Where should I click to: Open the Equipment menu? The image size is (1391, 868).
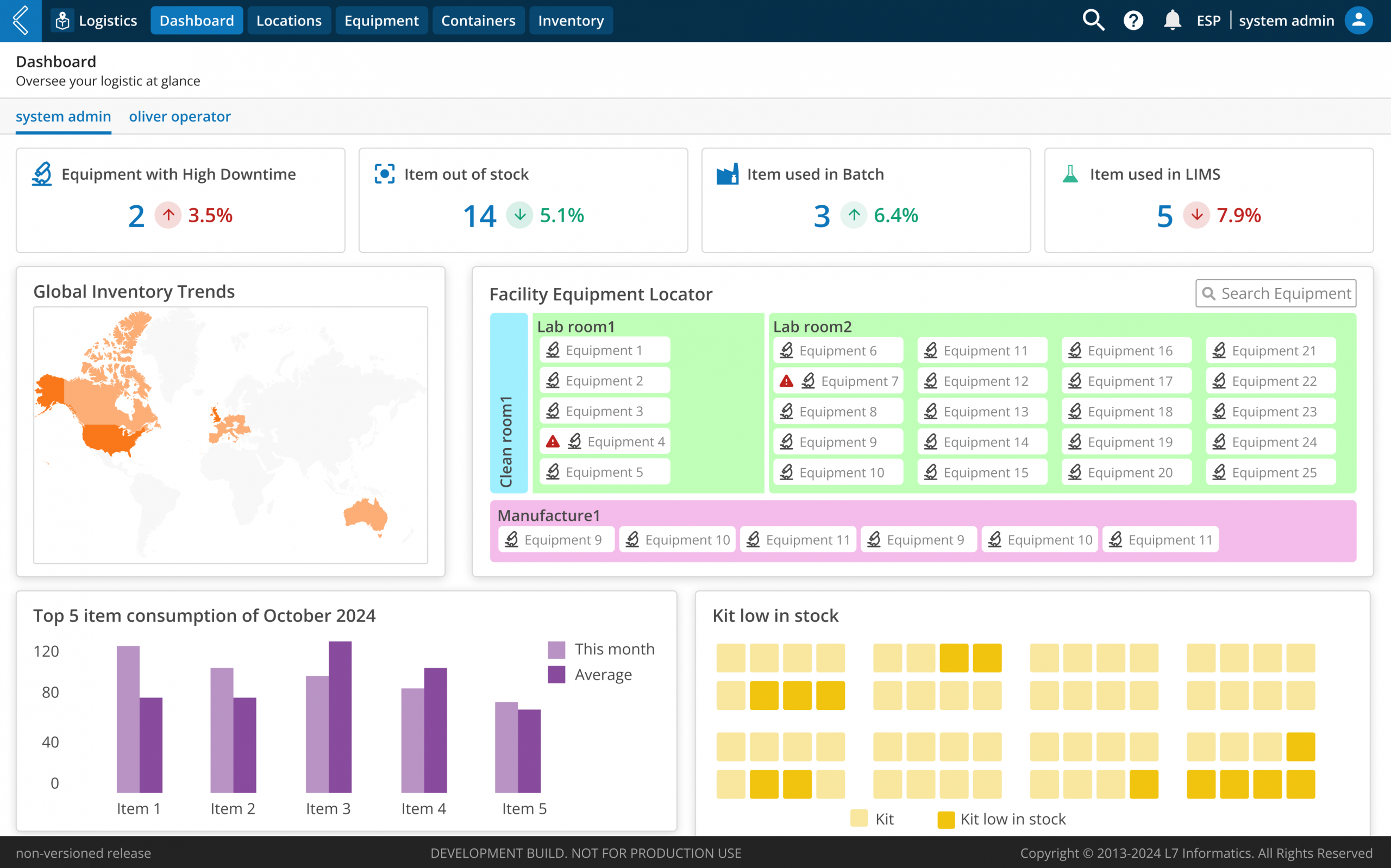381,21
